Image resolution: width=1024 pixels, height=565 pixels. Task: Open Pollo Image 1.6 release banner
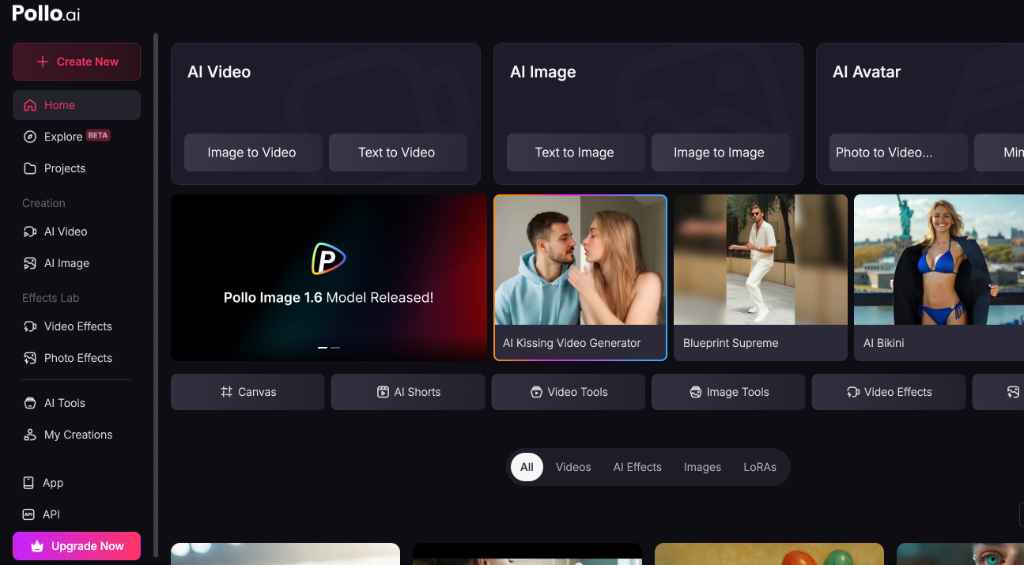[x=328, y=278]
